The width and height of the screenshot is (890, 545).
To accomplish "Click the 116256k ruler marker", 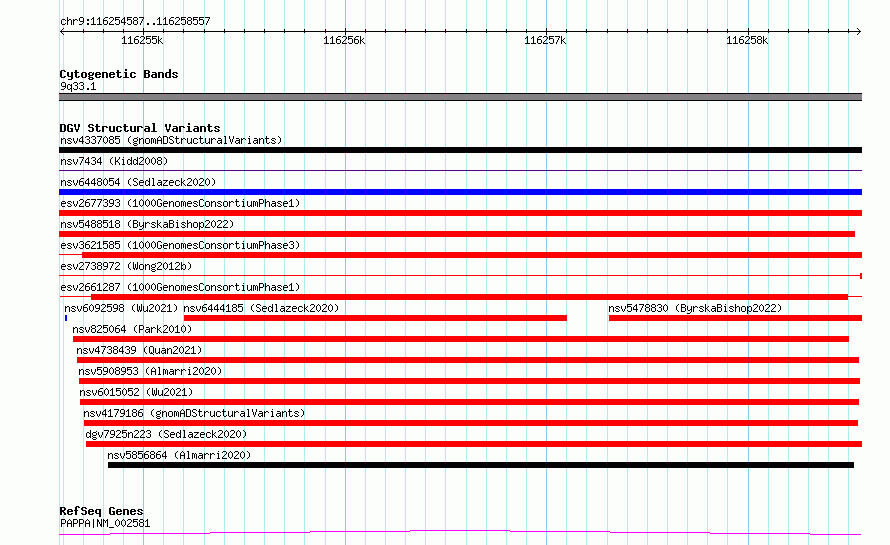I will pos(344,40).
